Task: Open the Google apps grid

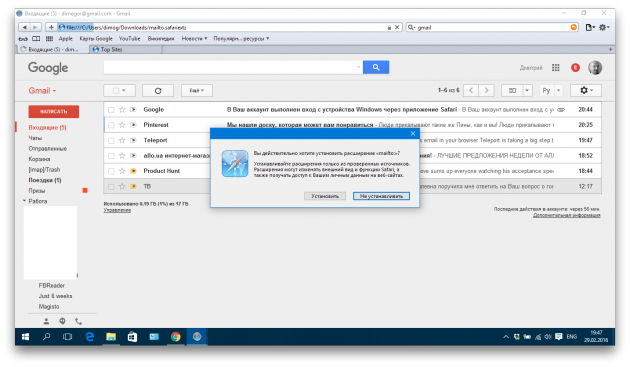Action: click(556, 68)
